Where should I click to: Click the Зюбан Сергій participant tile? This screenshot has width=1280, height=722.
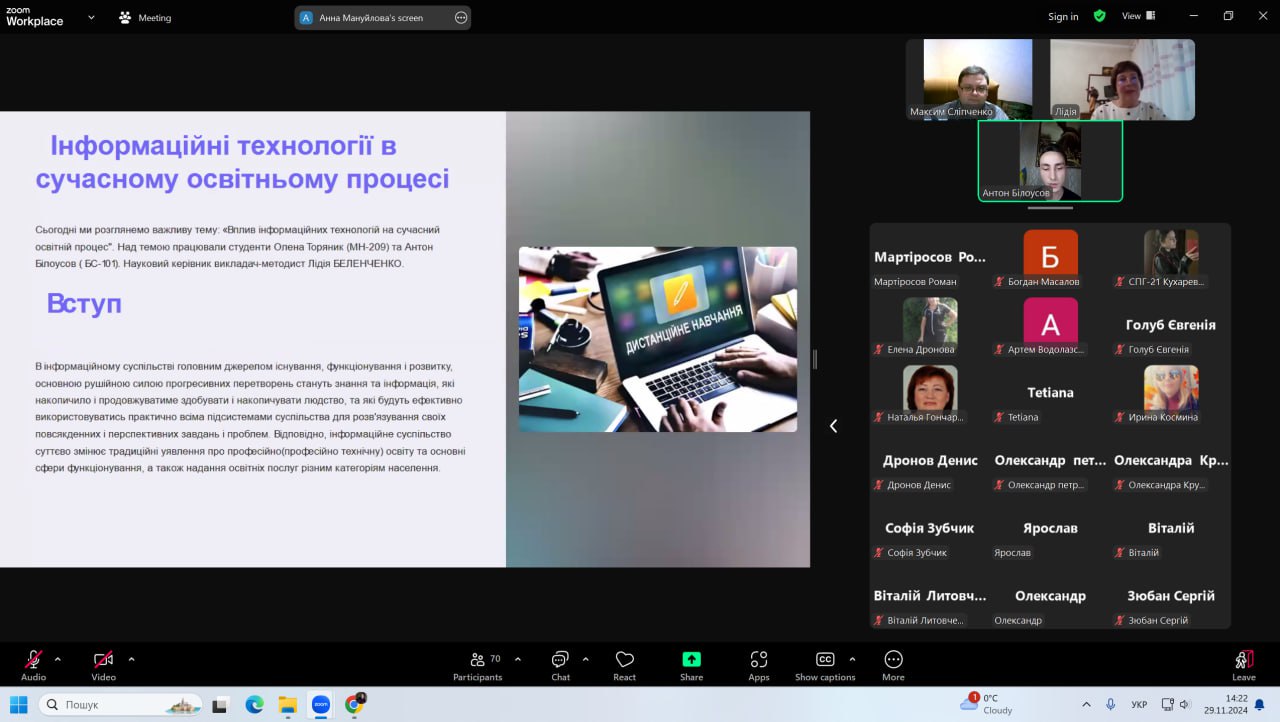[1171, 597]
